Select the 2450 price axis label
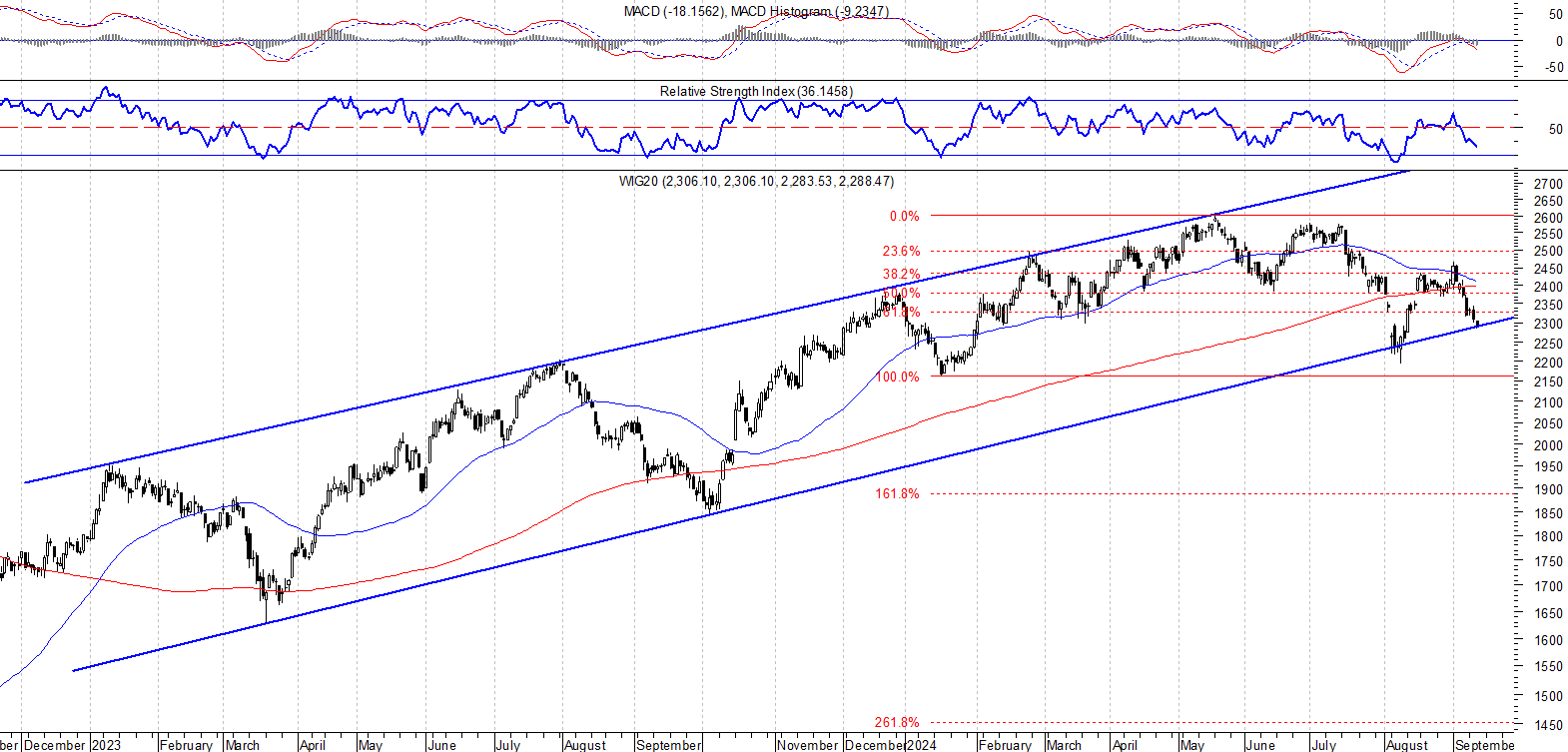This screenshot has width=1568, height=752. tap(1548, 270)
